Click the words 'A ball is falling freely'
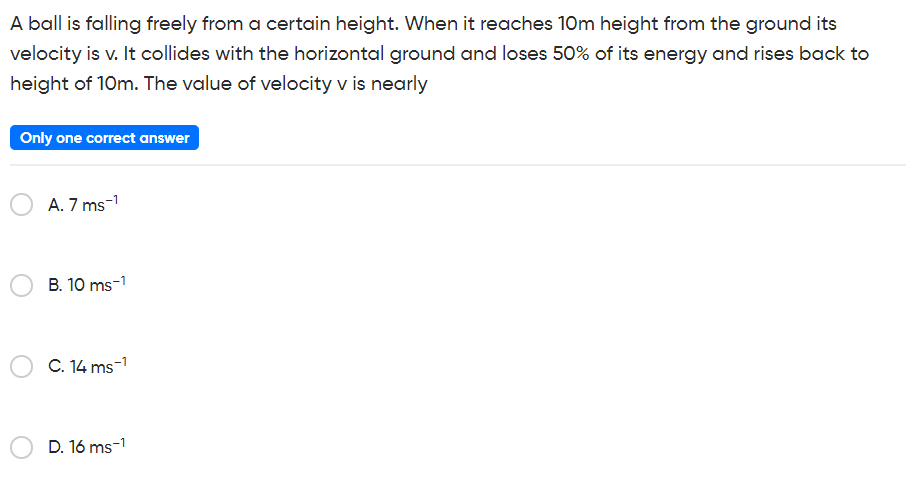Image resolution: width=924 pixels, height=481 pixels. tap(103, 24)
